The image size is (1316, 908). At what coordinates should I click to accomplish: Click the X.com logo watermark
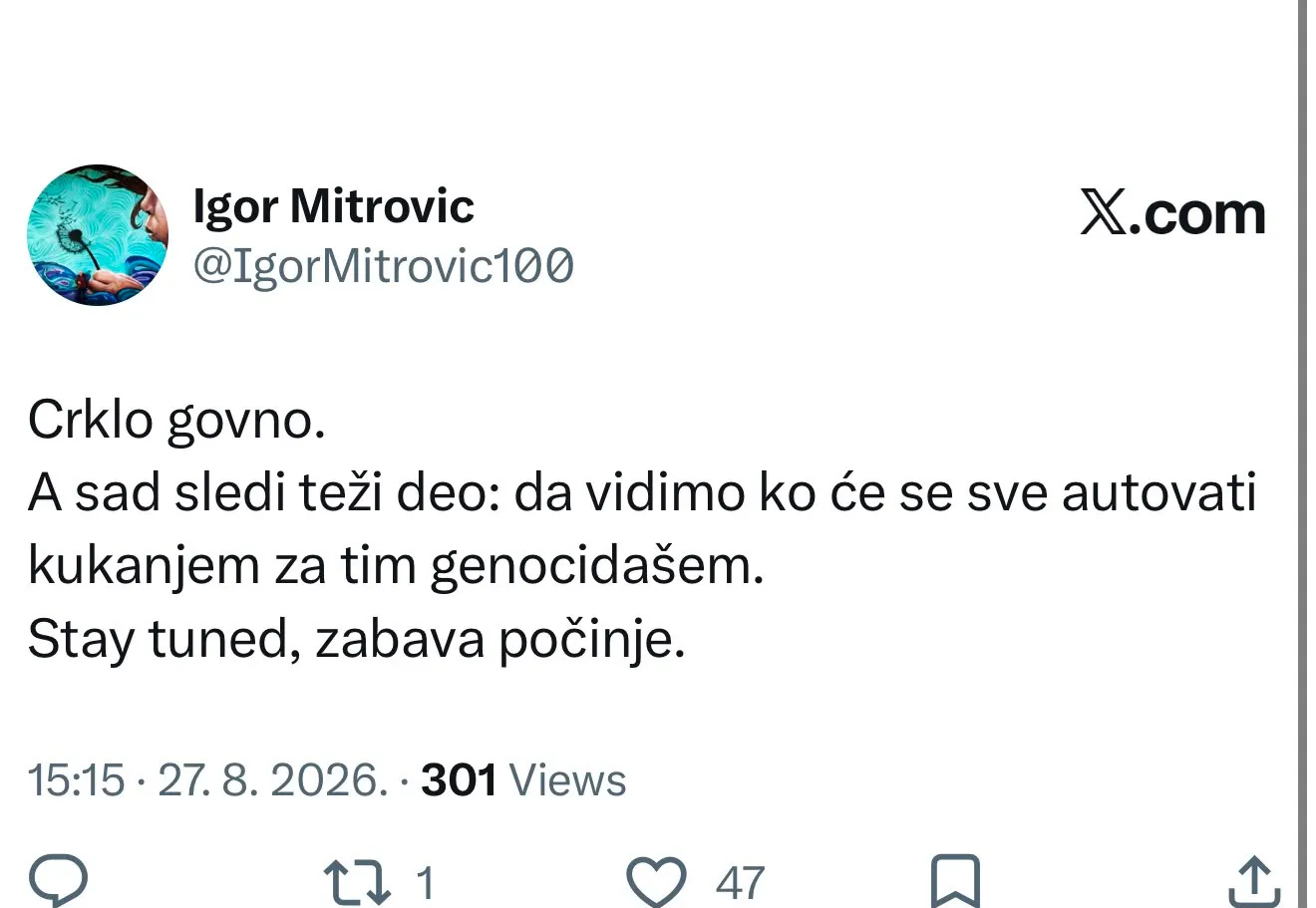[x=1172, y=213]
